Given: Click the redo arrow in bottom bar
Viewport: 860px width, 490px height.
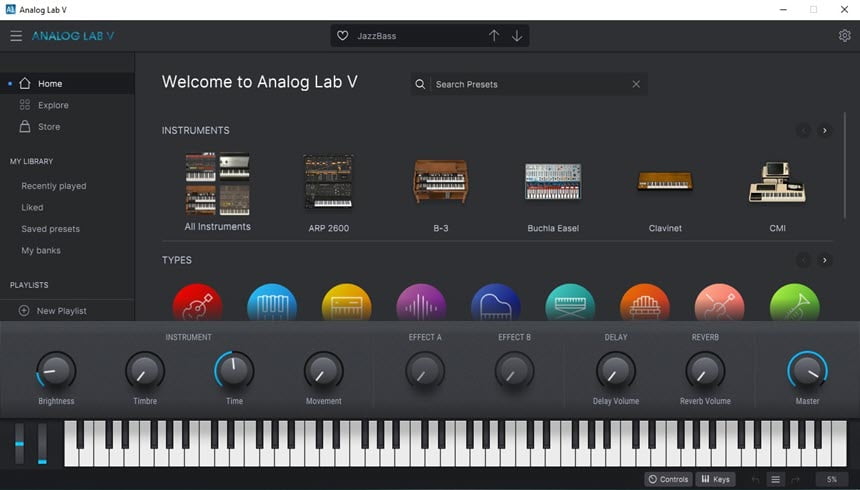Looking at the screenshot, I should (795, 480).
